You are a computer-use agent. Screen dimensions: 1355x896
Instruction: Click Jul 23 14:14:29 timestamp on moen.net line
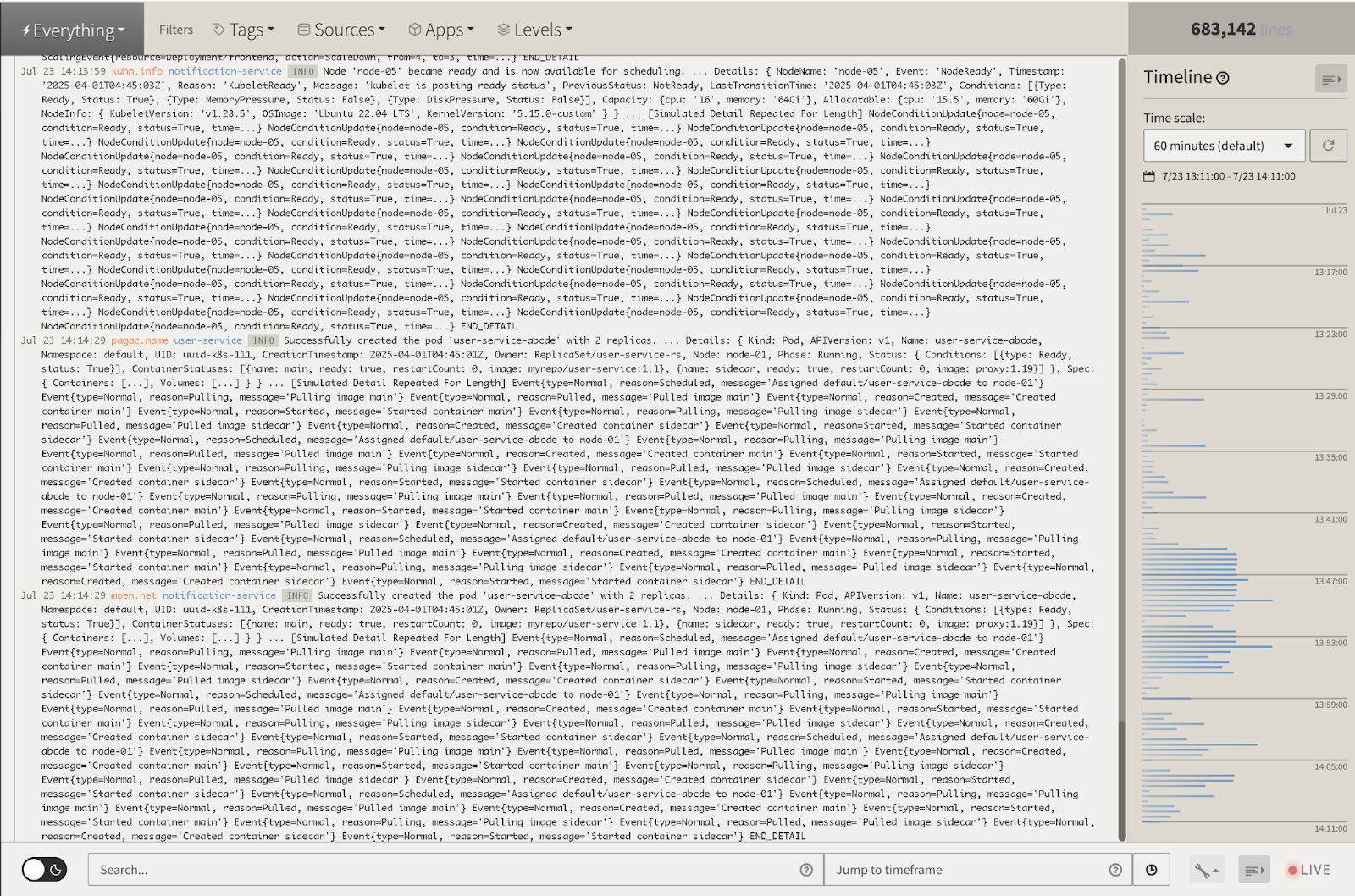(64, 595)
